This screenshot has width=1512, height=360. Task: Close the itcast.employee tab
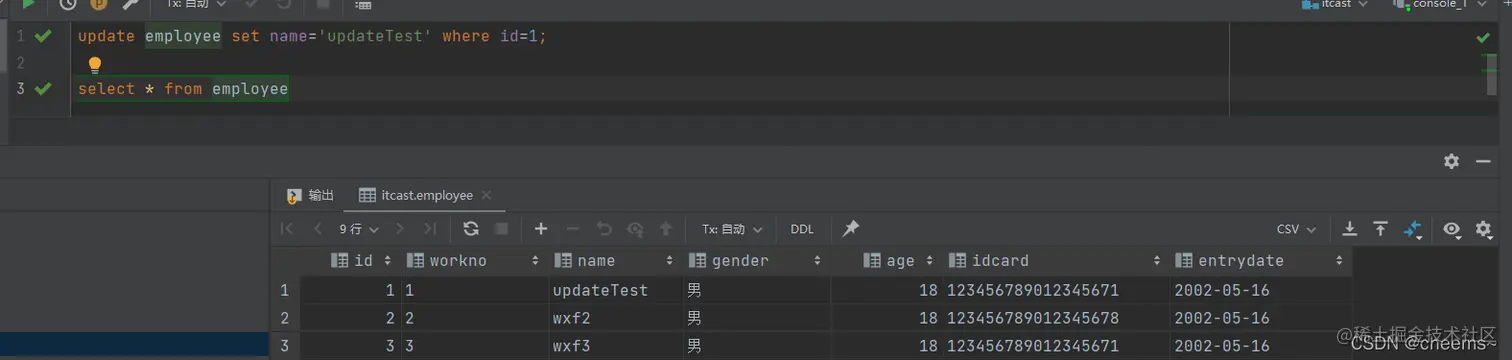click(x=486, y=195)
